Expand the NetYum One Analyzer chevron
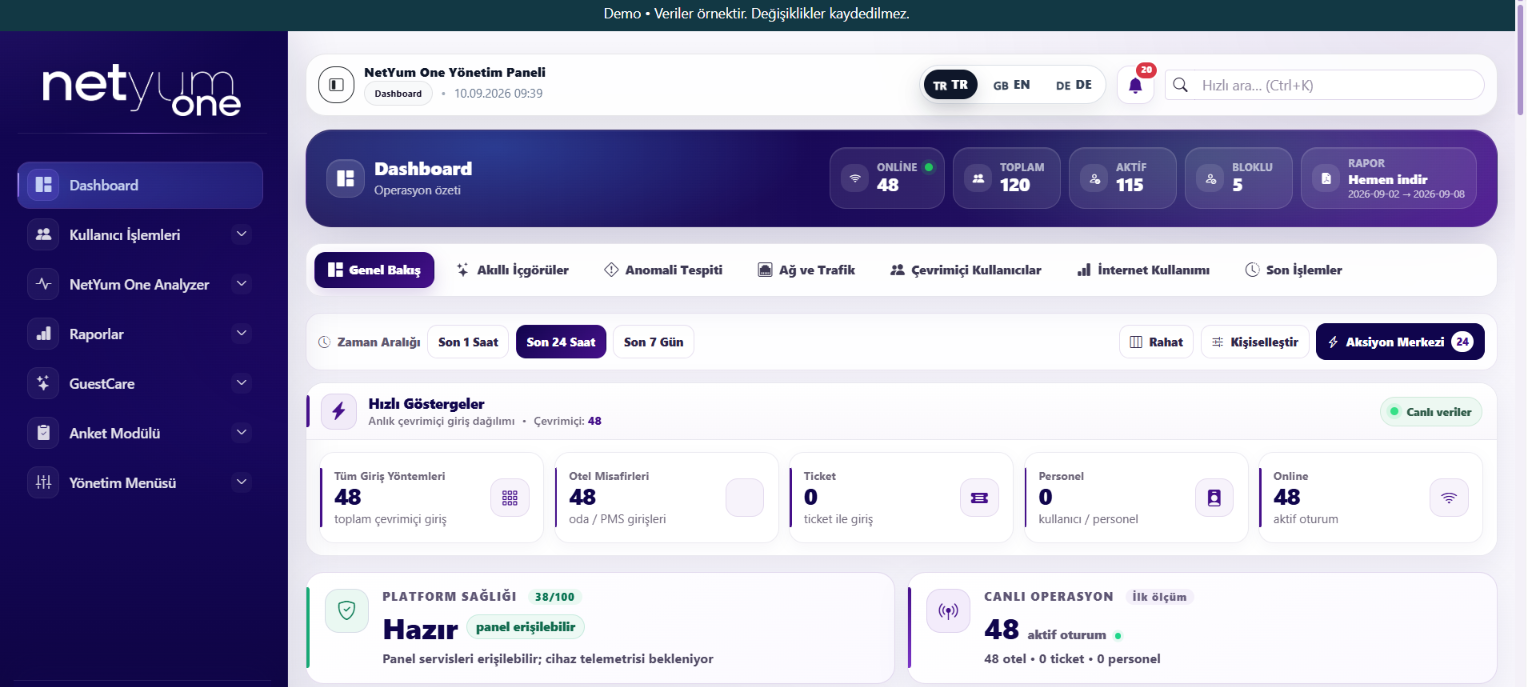 (240, 284)
